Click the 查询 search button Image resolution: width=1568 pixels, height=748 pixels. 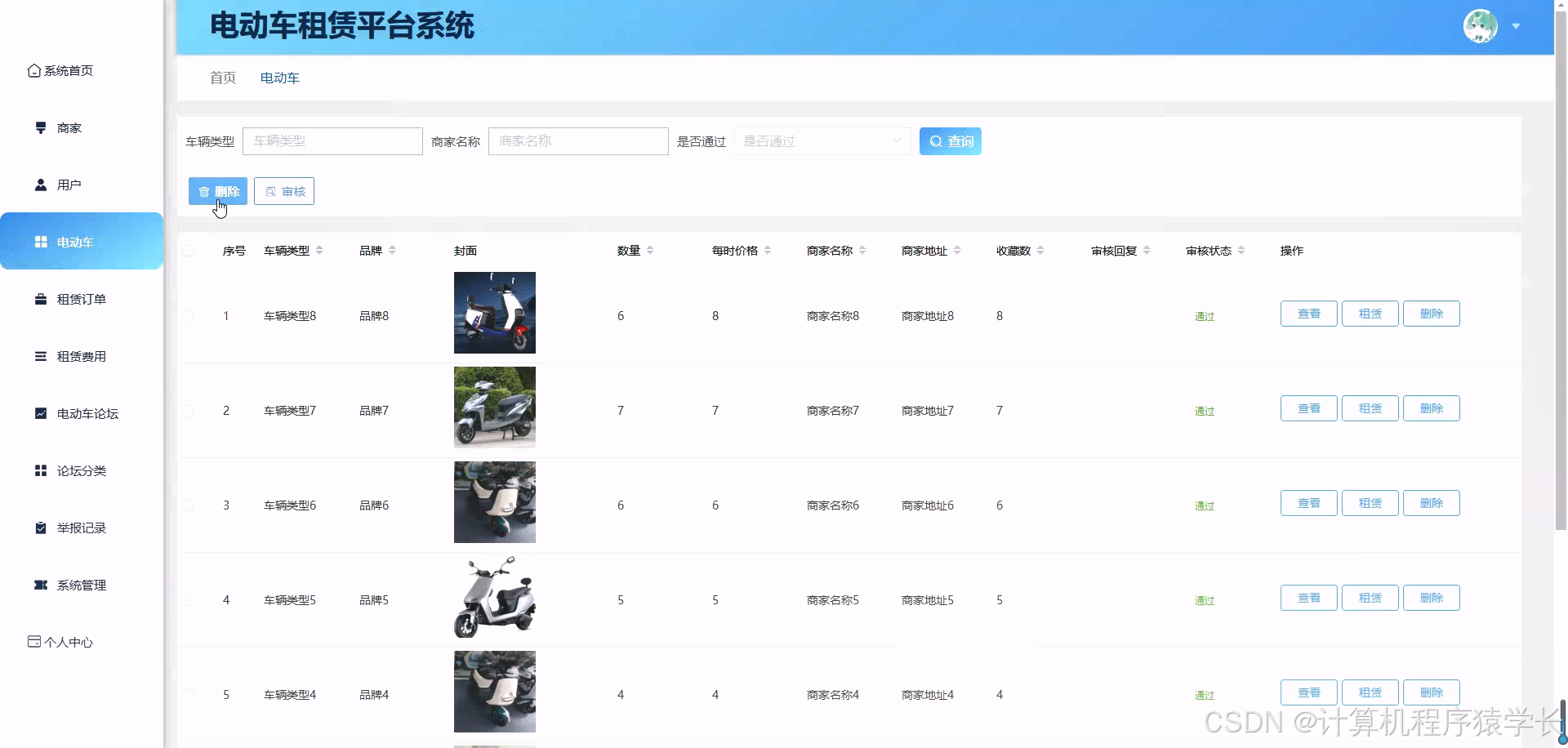tap(950, 140)
